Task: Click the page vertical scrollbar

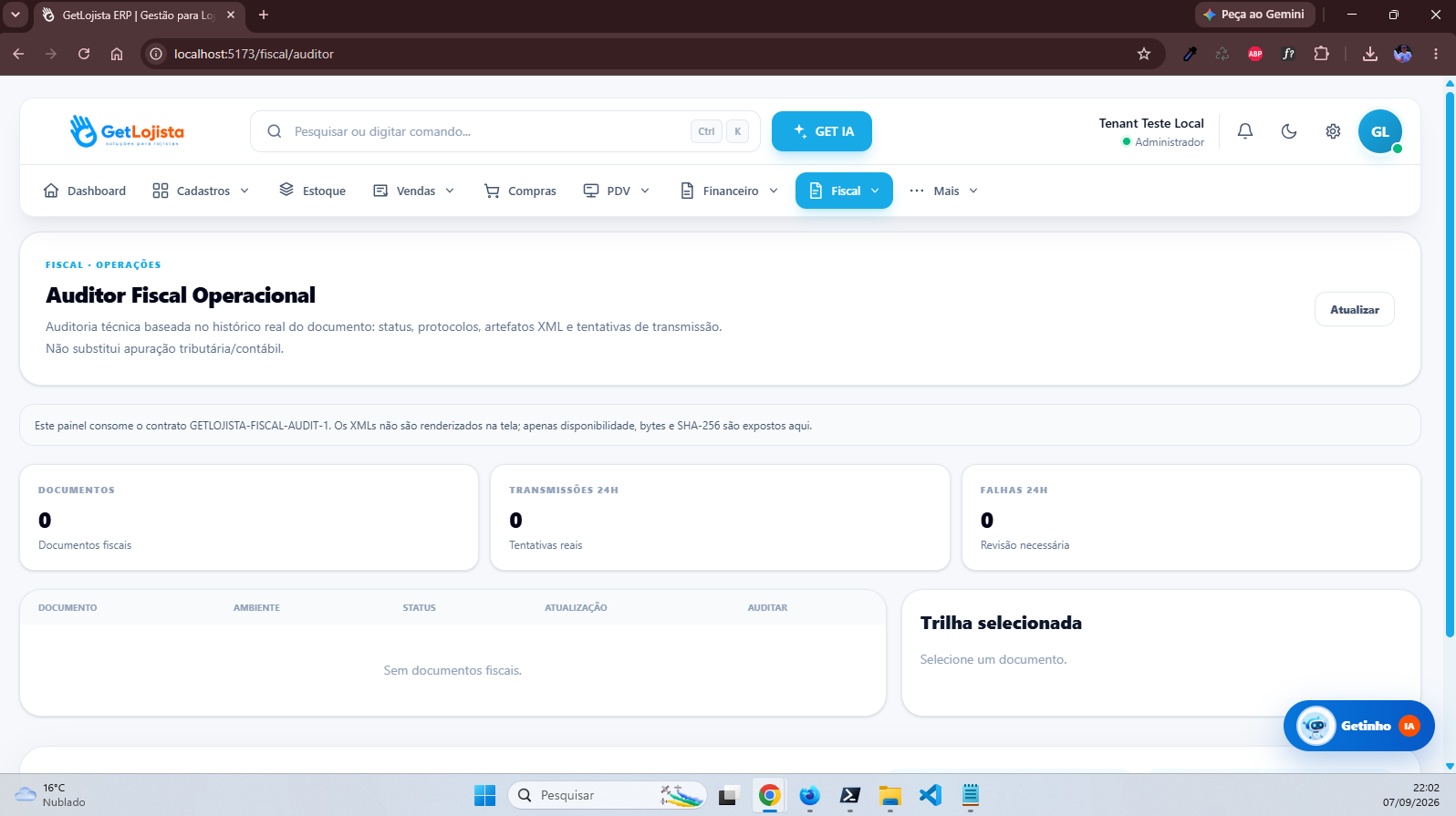Action: 1450,363
